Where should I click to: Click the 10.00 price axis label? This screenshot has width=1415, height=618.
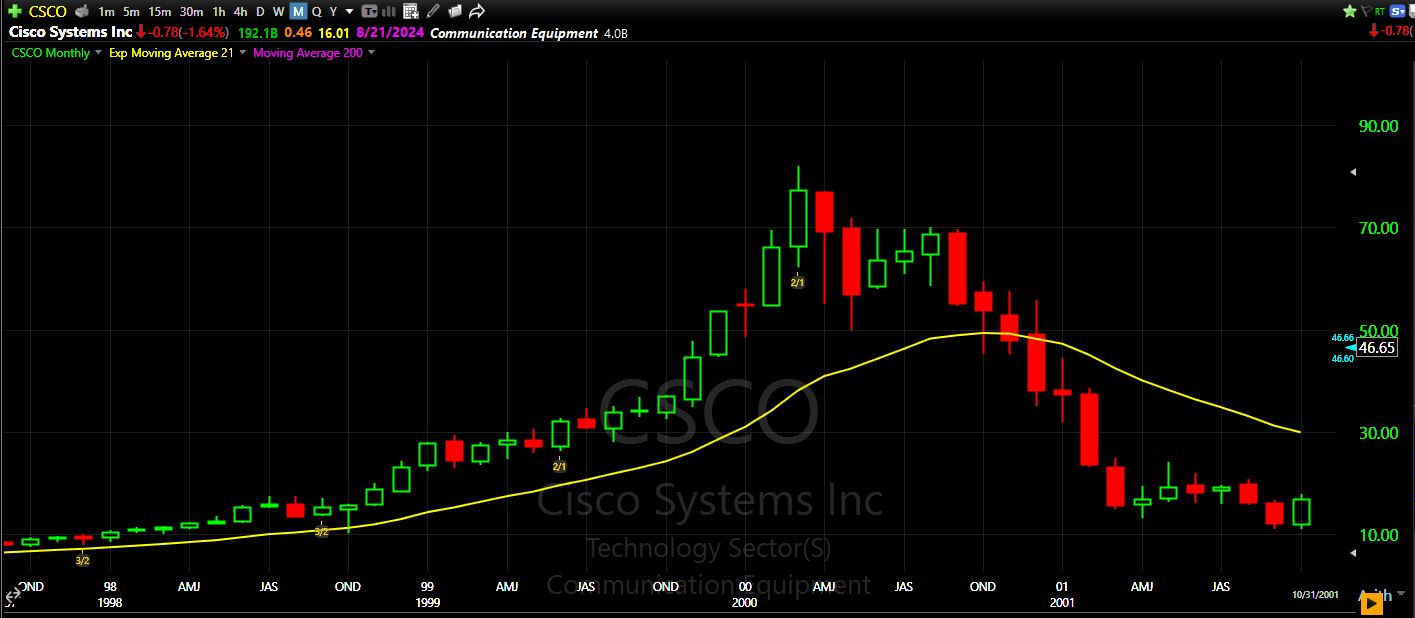(1377, 535)
